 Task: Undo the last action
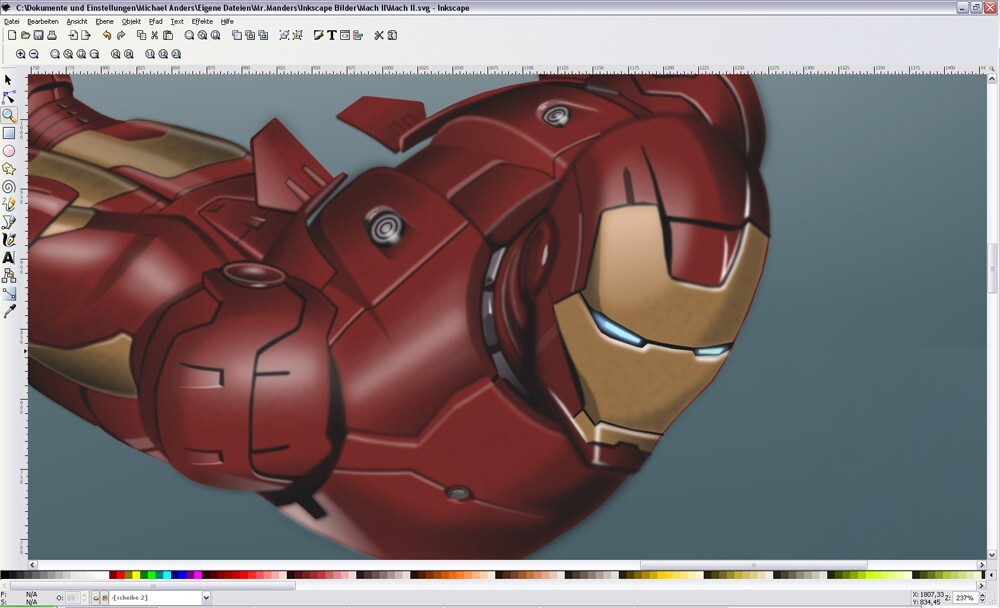pos(107,36)
